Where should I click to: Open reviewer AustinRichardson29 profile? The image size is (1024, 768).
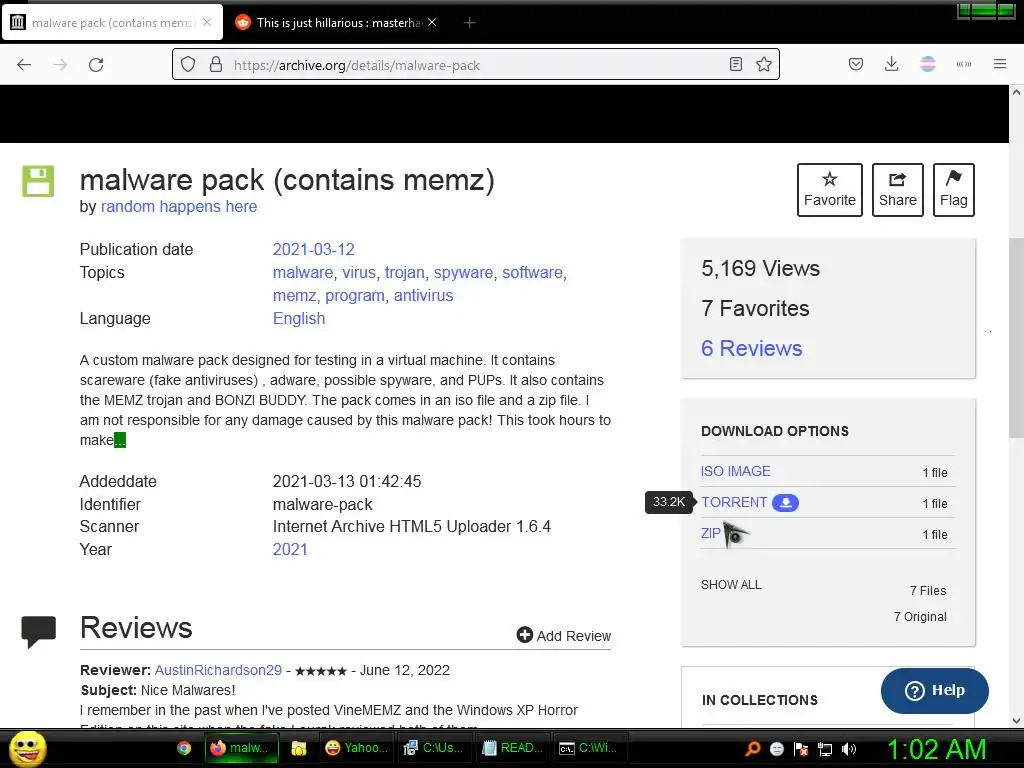pyautogui.click(x=218, y=670)
